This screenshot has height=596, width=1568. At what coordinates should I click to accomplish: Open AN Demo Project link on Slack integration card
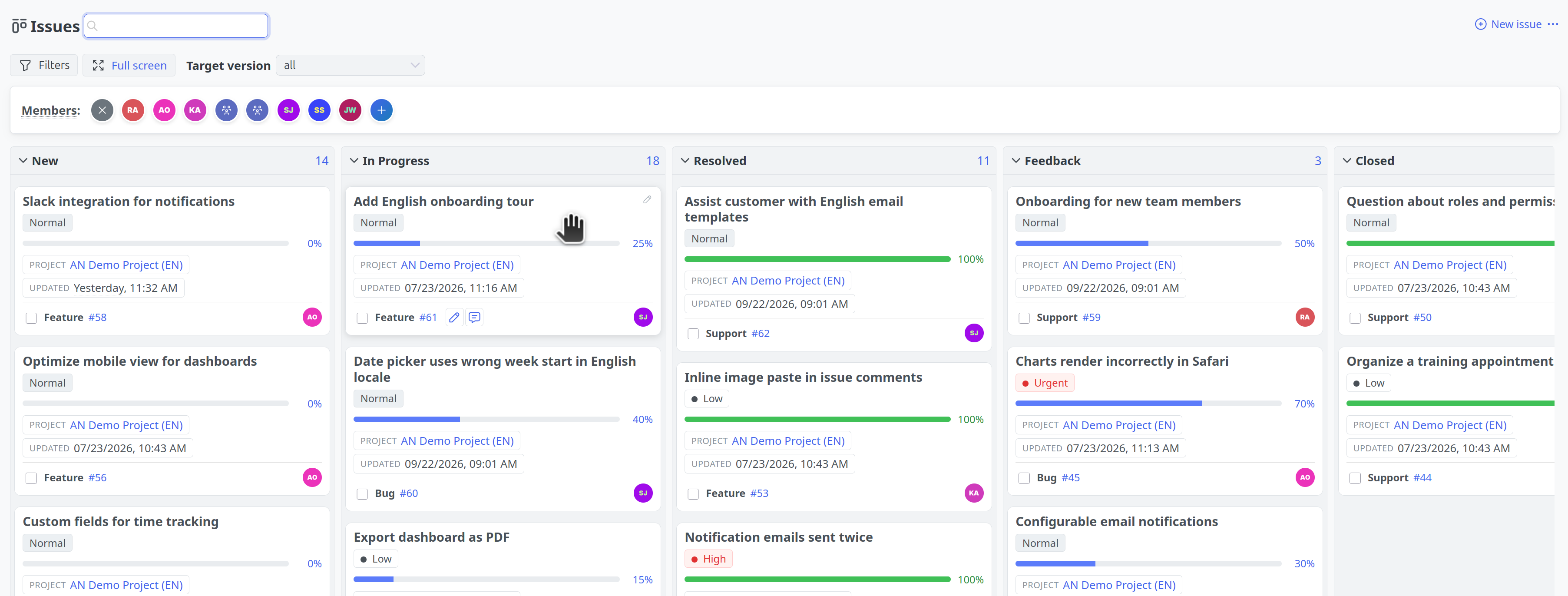(126, 265)
